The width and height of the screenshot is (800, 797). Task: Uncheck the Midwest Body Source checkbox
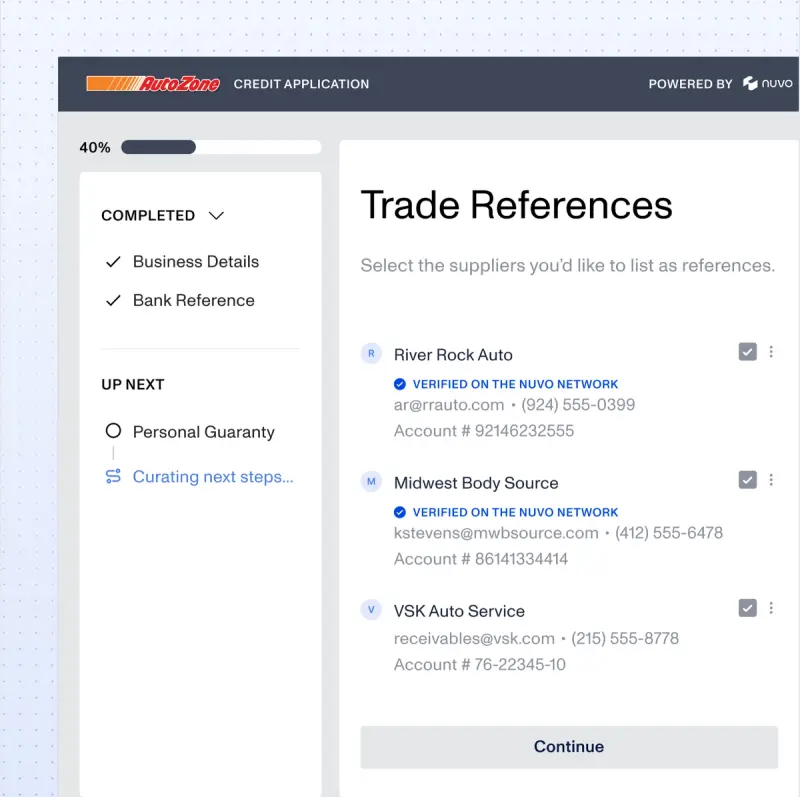click(747, 480)
